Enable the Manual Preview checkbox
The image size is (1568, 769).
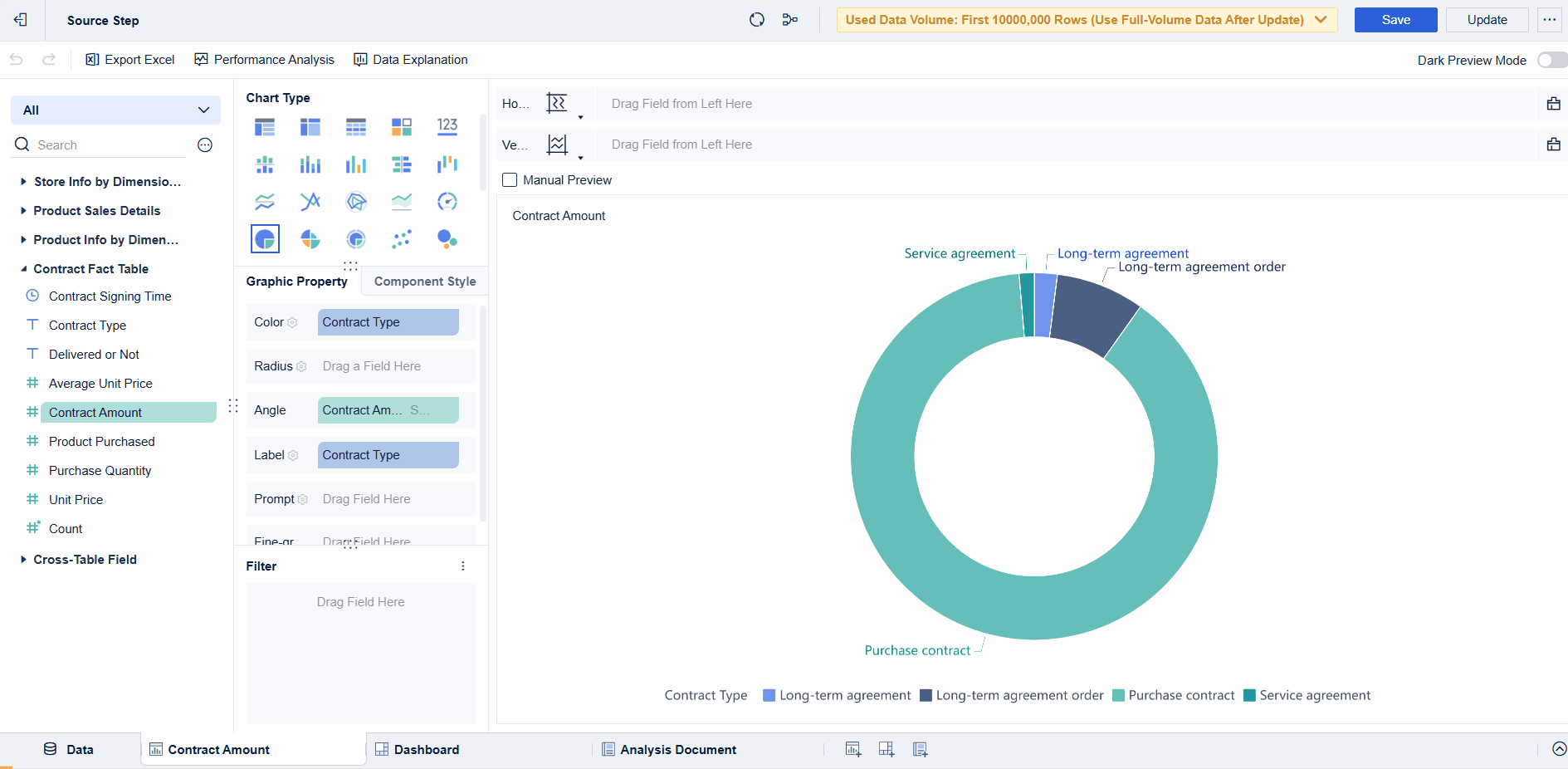[510, 180]
